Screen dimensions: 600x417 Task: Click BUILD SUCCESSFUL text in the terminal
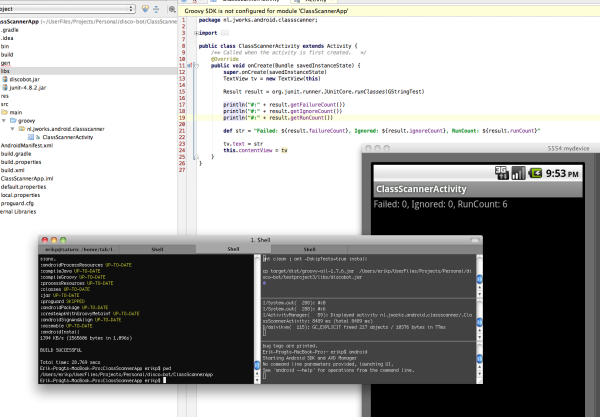61,350
